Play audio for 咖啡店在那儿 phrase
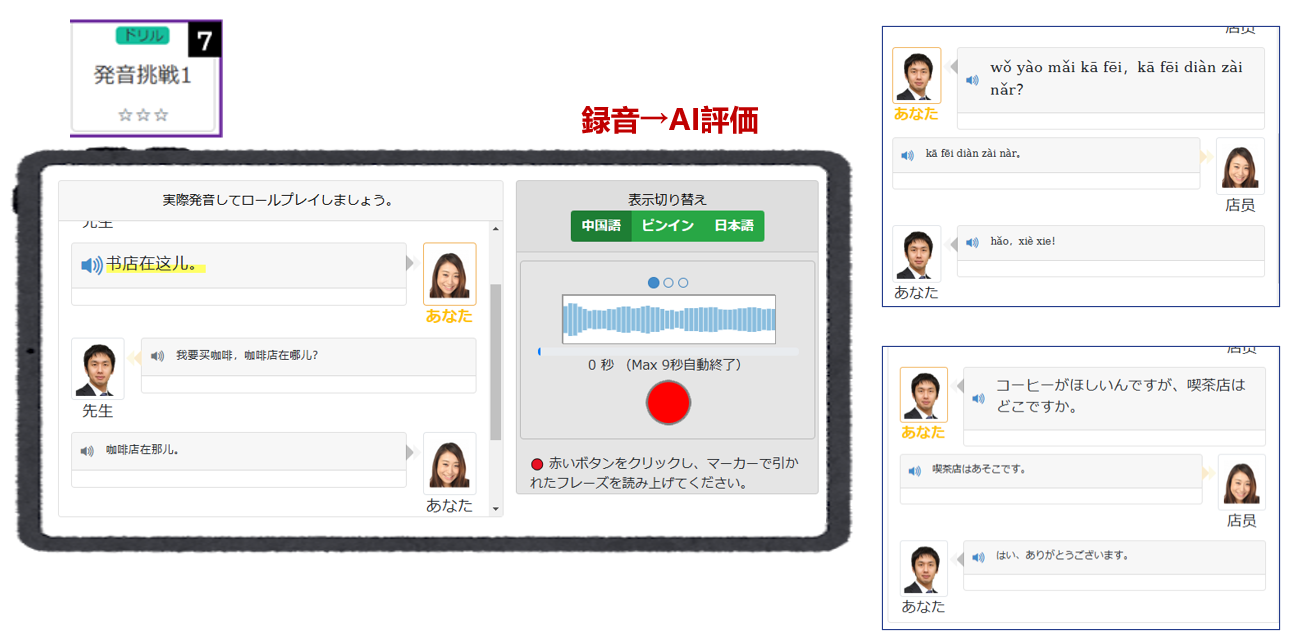 point(88,451)
